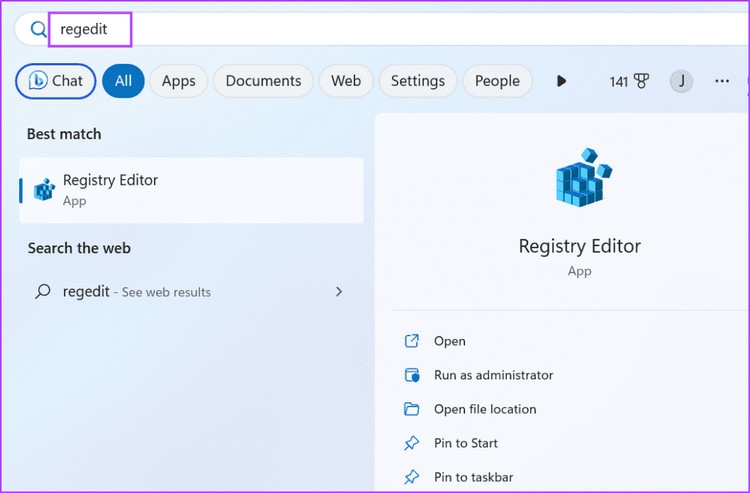Expand the regedit web result chevron
Viewport: 750px width, 493px height.
[x=339, y=291]
